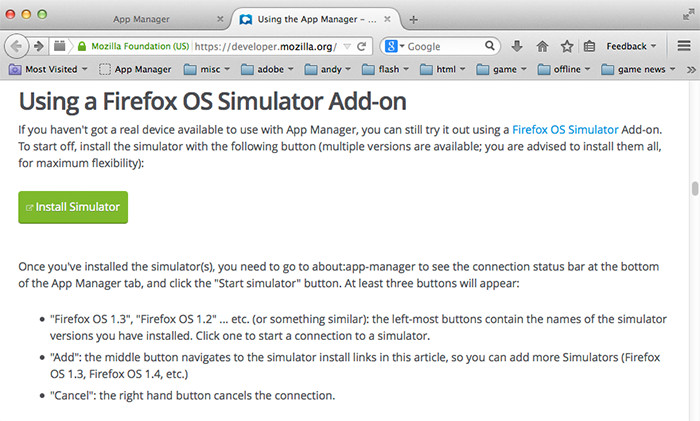Expand the game bookmarks folder
The width and height of the screenshot is (700, 421).
tap(501, 69)
